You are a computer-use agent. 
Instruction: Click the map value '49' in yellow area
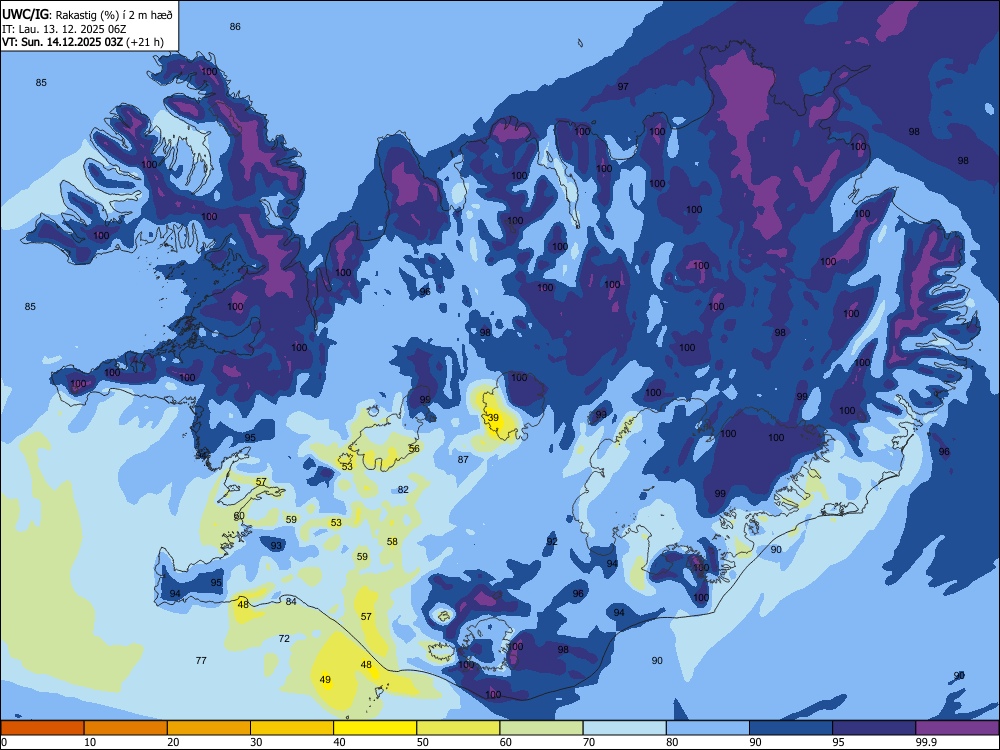(x=325, y=679)
